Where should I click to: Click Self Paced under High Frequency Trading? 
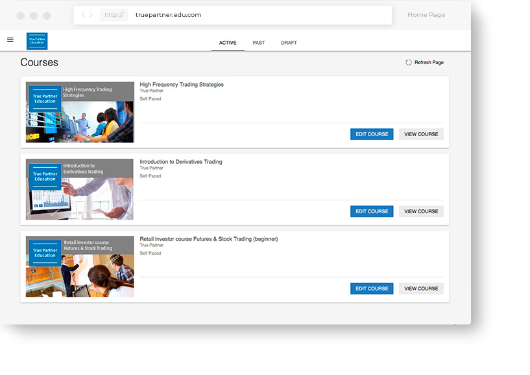tap(150, 99)
